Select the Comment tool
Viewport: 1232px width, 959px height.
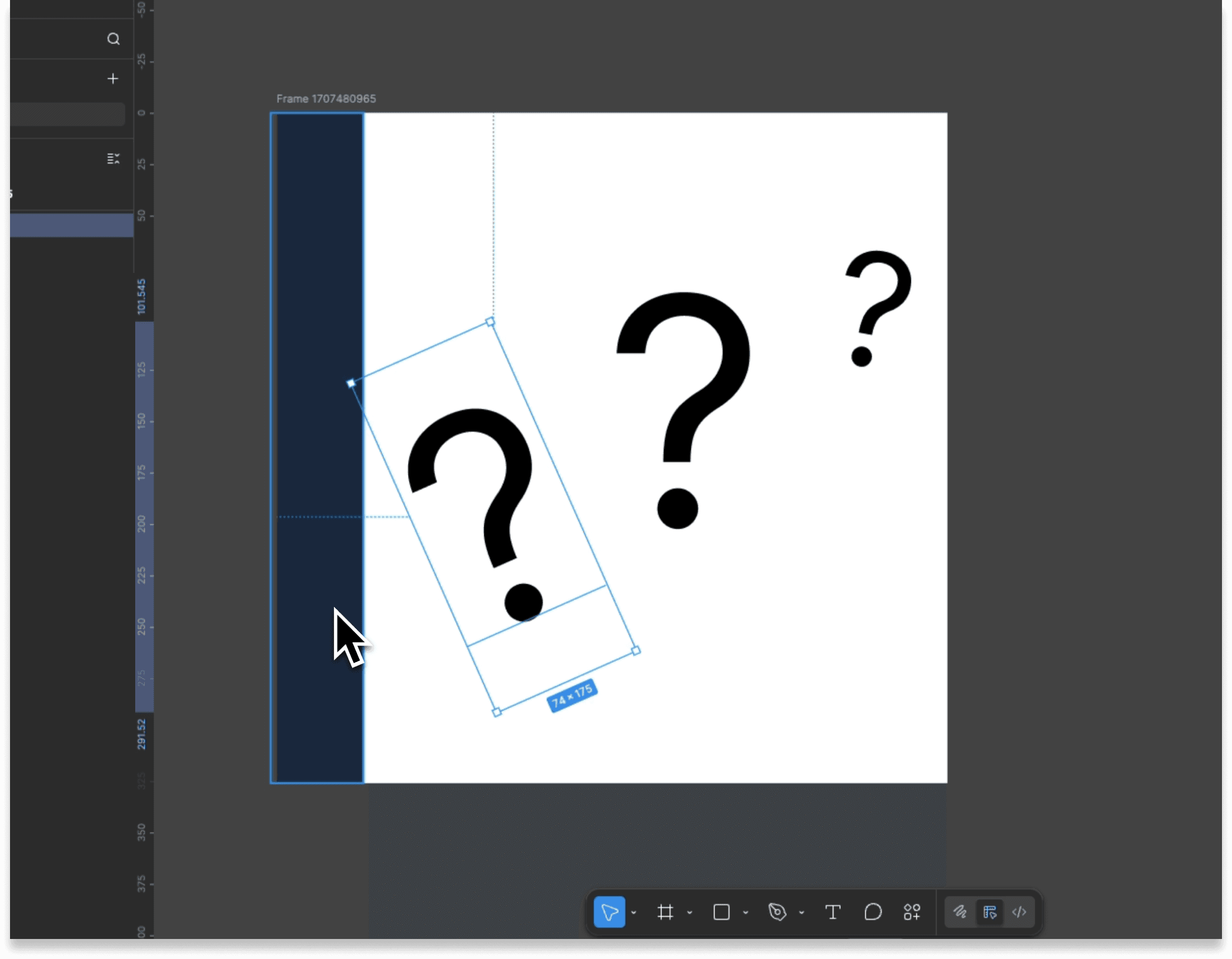coord(872,911)
